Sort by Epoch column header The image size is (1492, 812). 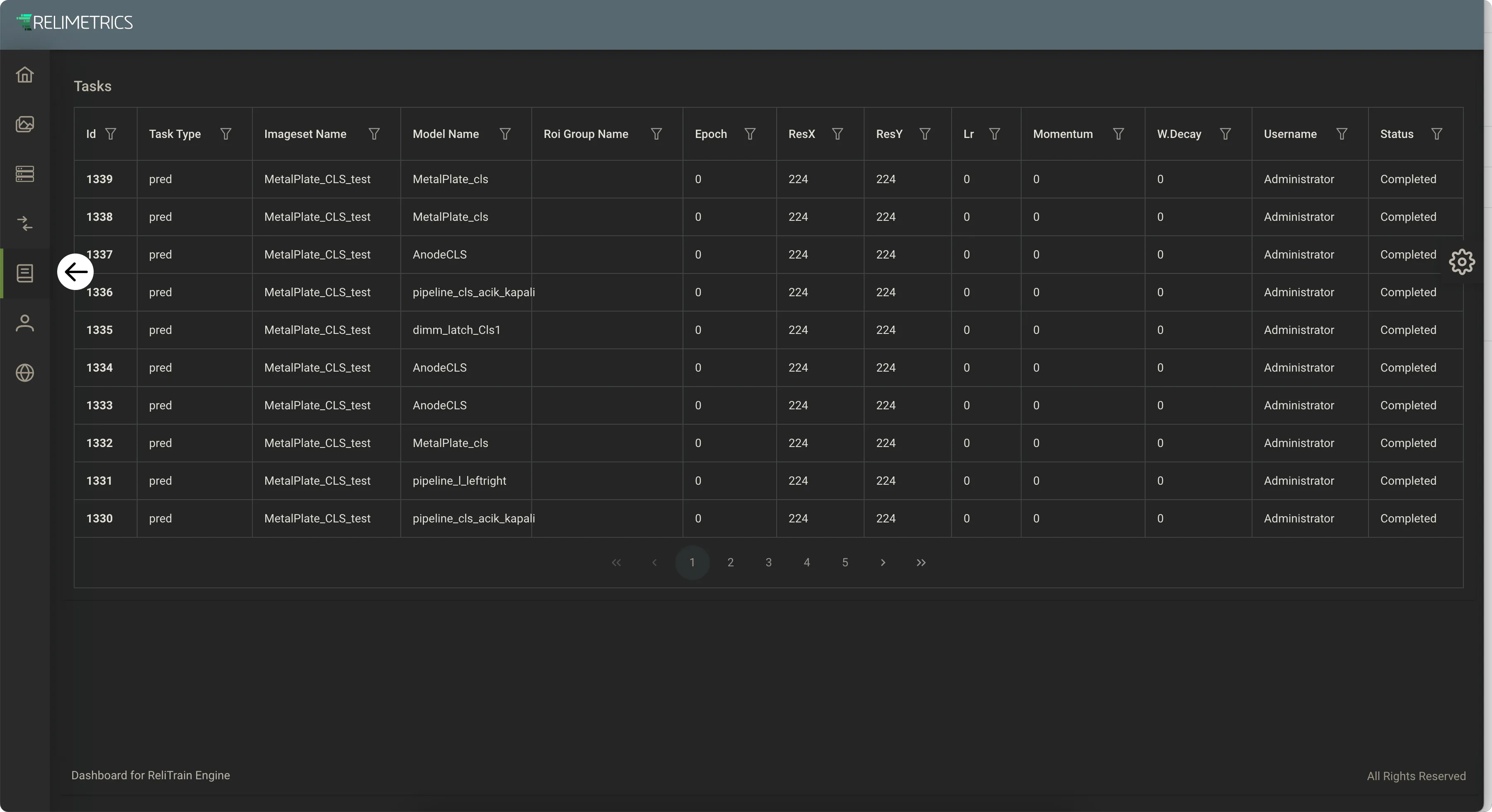click(711, 134)
